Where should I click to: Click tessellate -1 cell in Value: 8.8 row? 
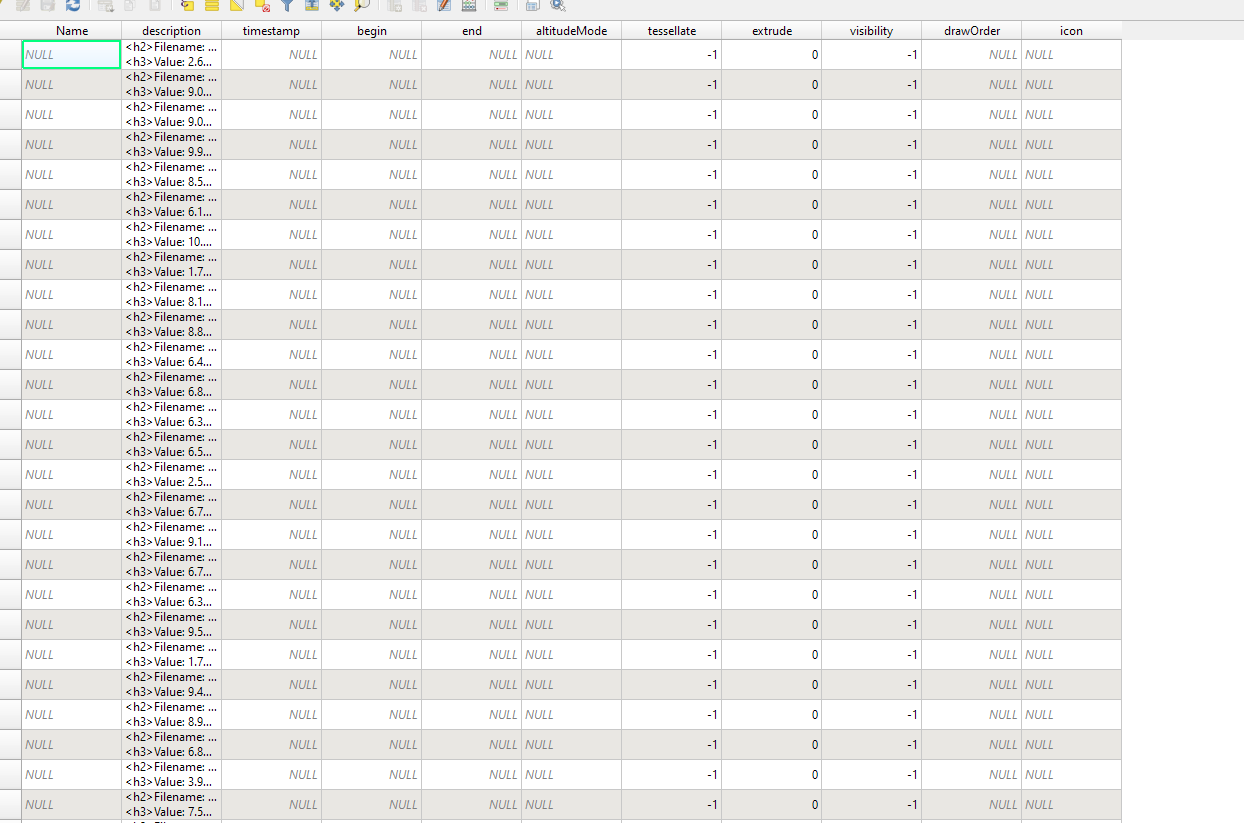(x=672, y=324)
